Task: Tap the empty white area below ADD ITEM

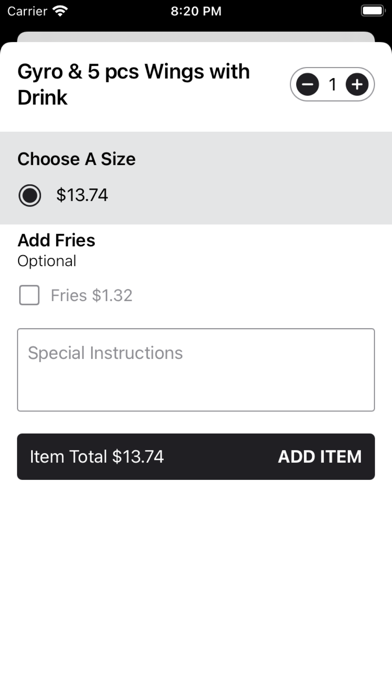Action: click(x=196, y=586)
